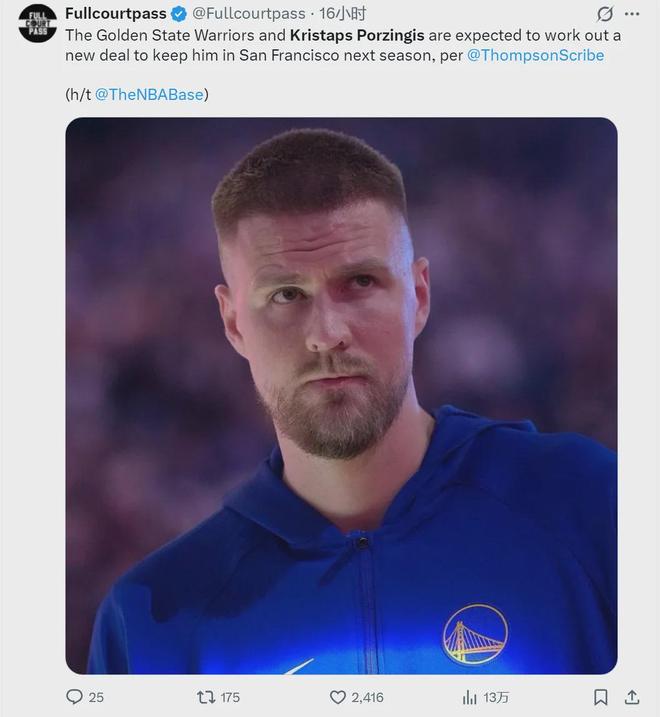660x717 pixels.
Task: Click the blue verified badge
Action: point(178,14)
